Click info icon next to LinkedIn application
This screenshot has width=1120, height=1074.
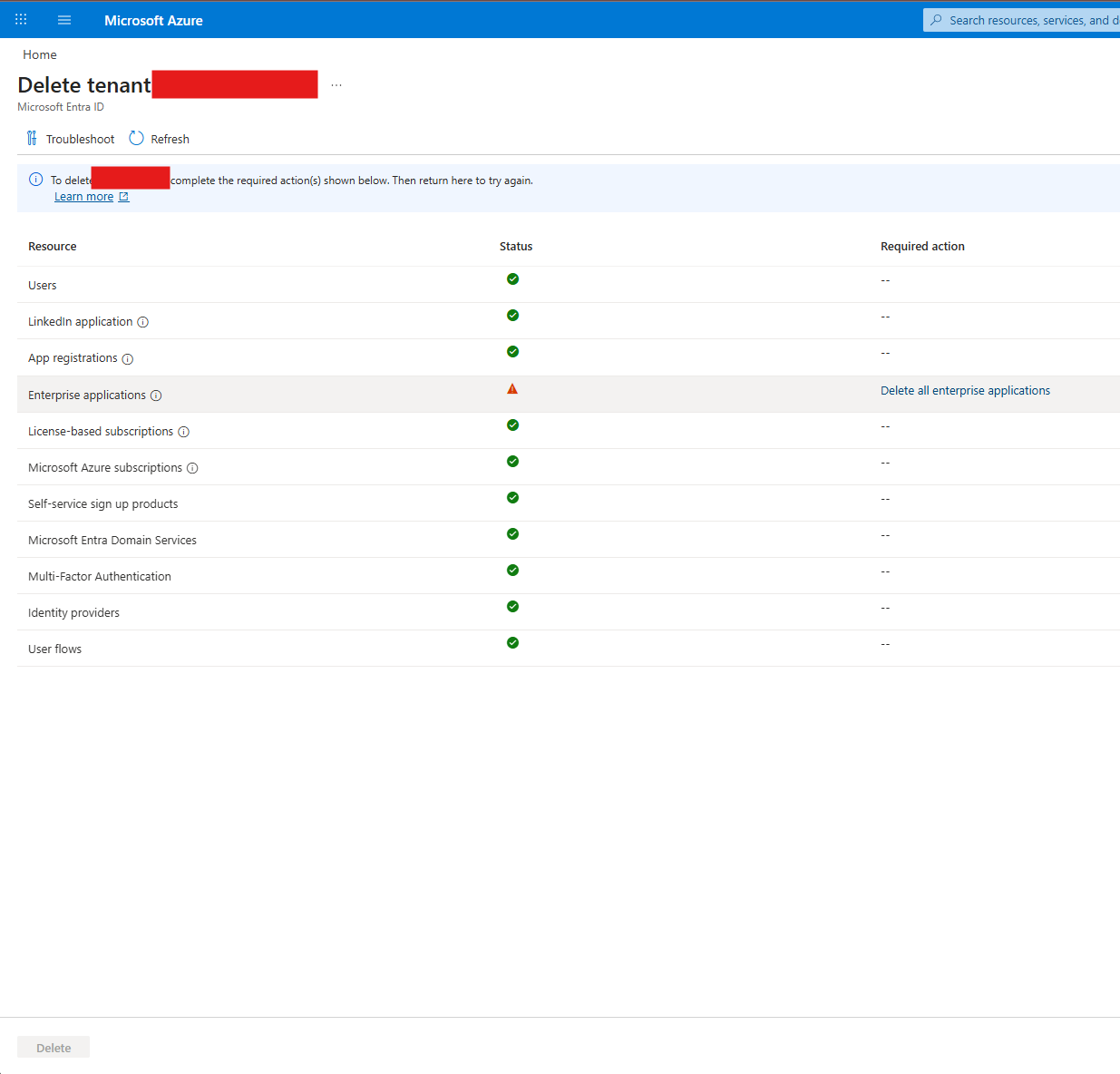click(143, 322)
